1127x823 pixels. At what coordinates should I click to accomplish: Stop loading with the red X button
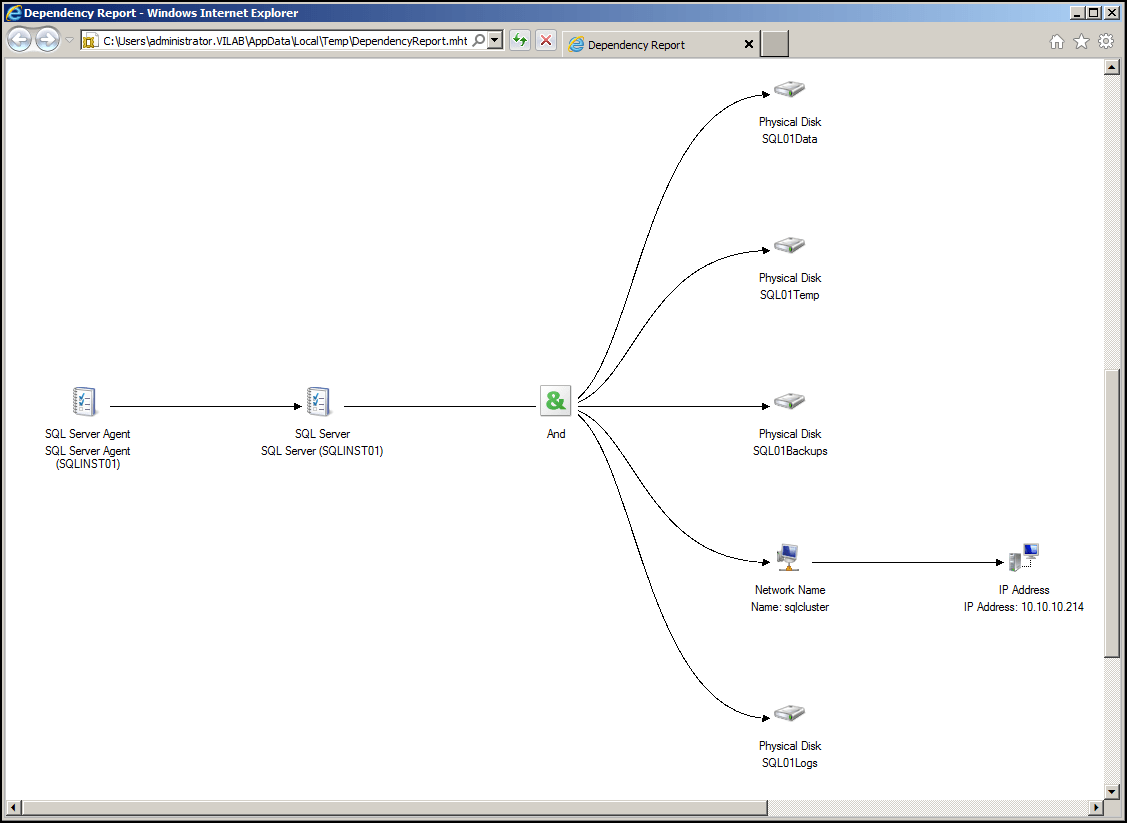tap(546, 40)
